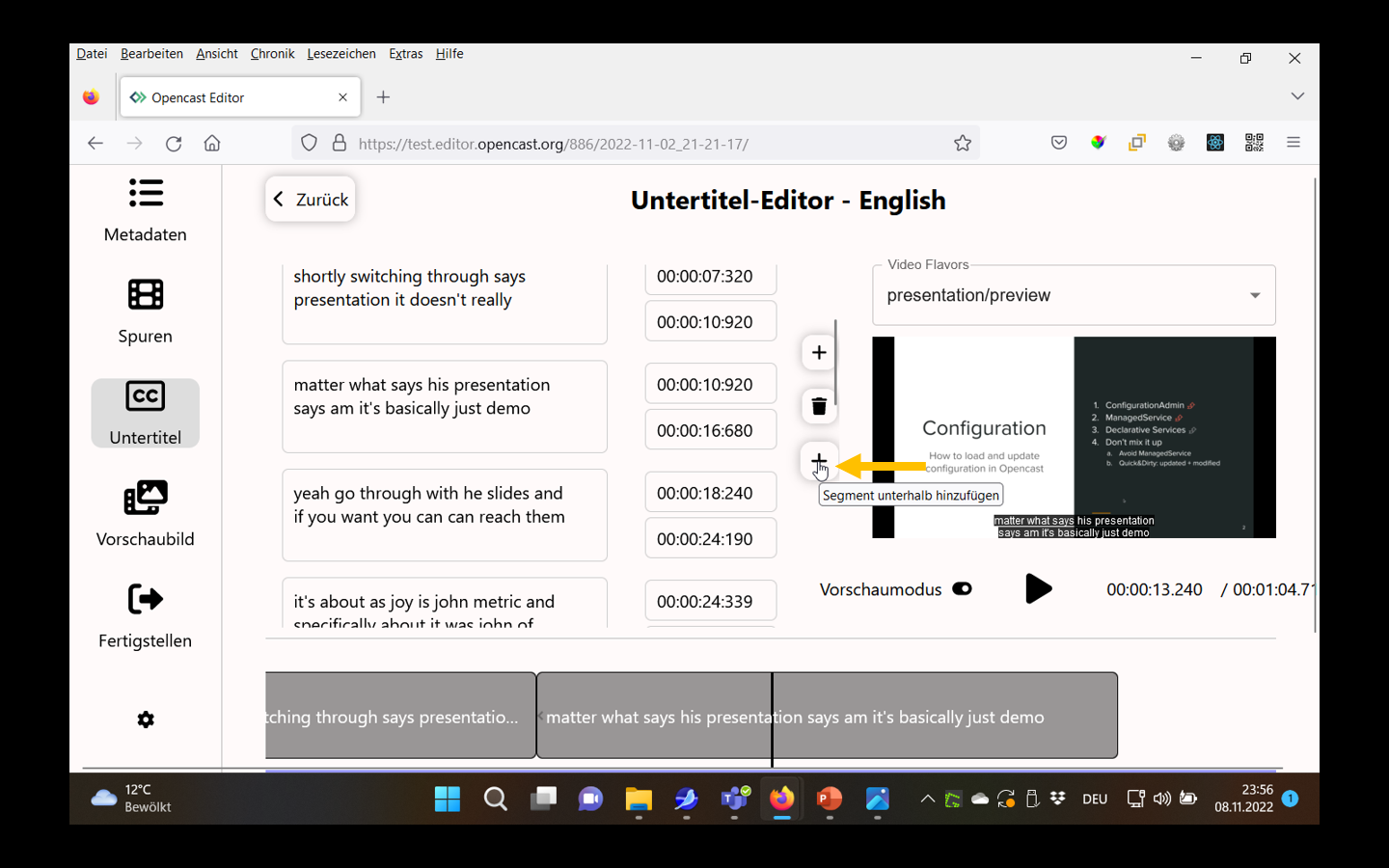The height and width of the screenshot is (868, 1389).
Task: Open the tab list chevron below the toolbar
Action: click(x=1297, y=96)
